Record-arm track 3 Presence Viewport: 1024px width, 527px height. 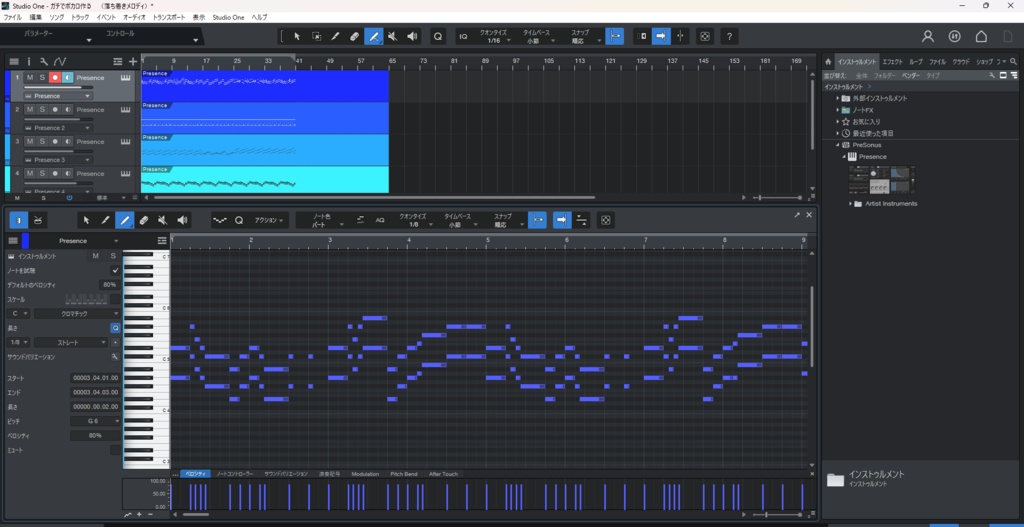(55, 142)
